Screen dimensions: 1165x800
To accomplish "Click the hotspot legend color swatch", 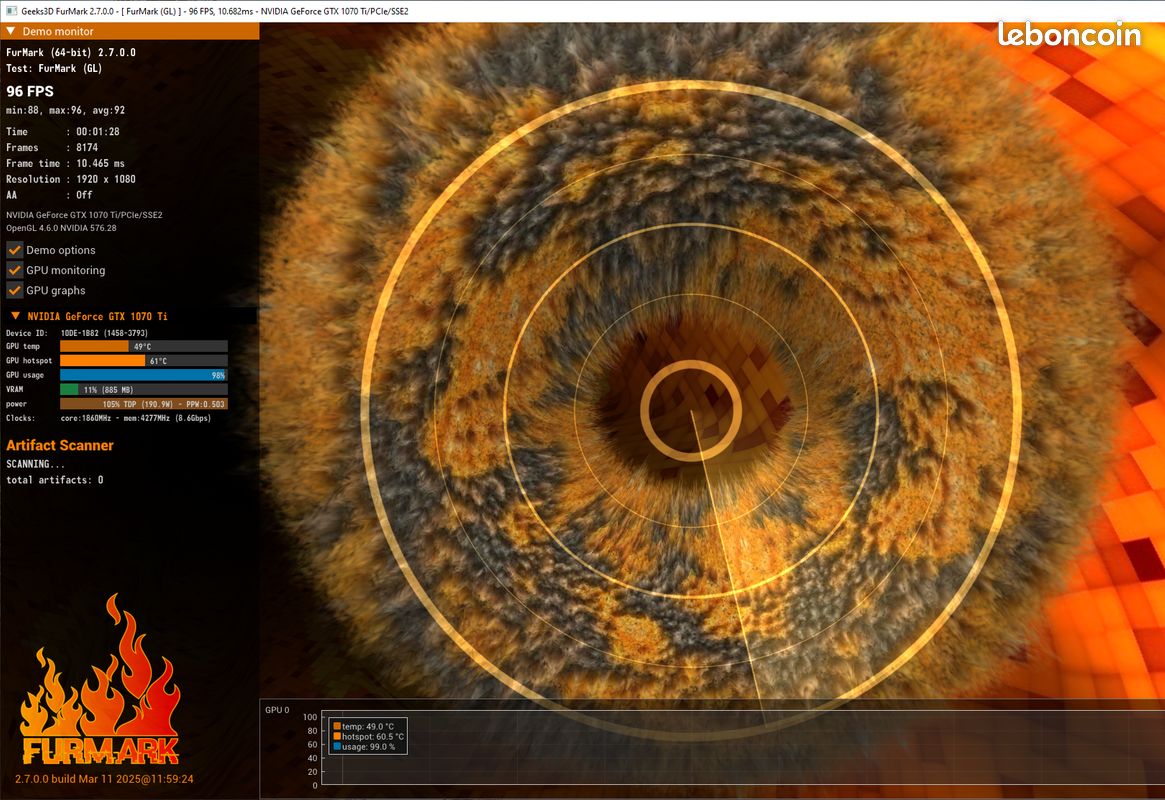I will [x=337, y=736].
